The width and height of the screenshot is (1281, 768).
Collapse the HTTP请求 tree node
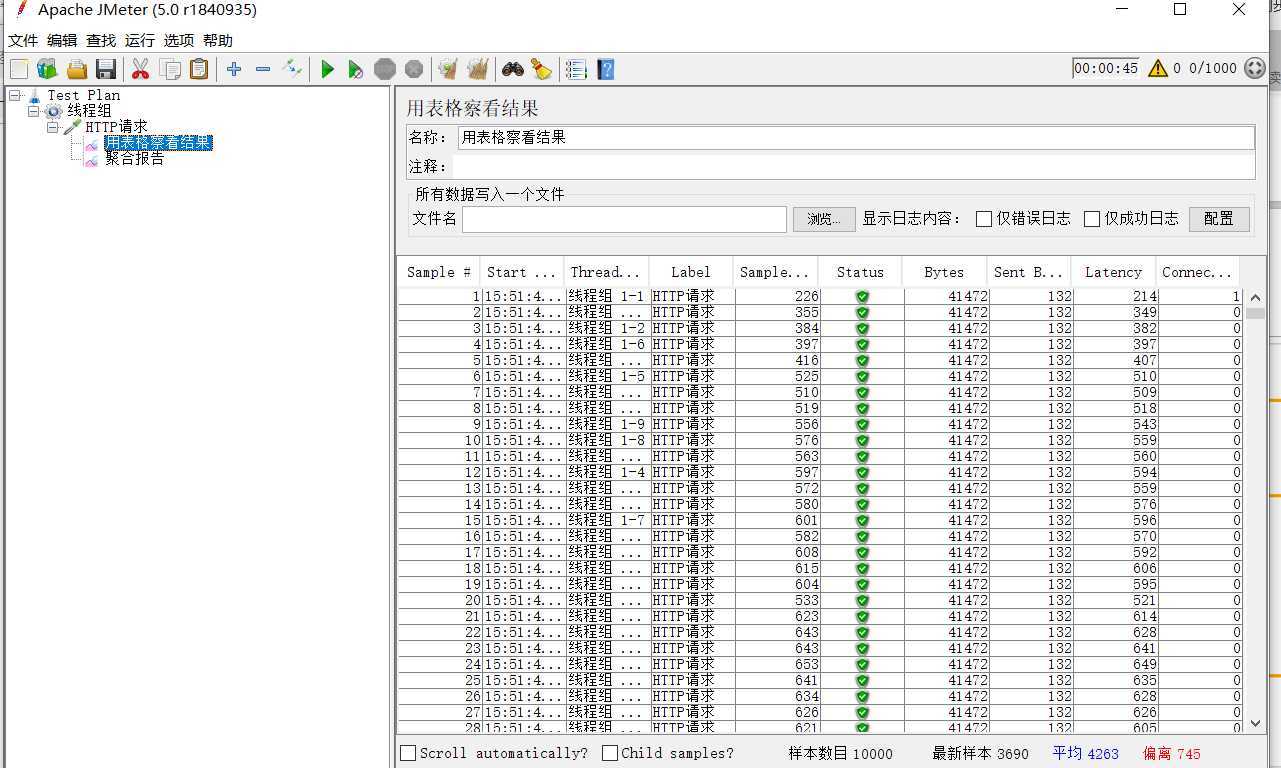pos(53,127)
